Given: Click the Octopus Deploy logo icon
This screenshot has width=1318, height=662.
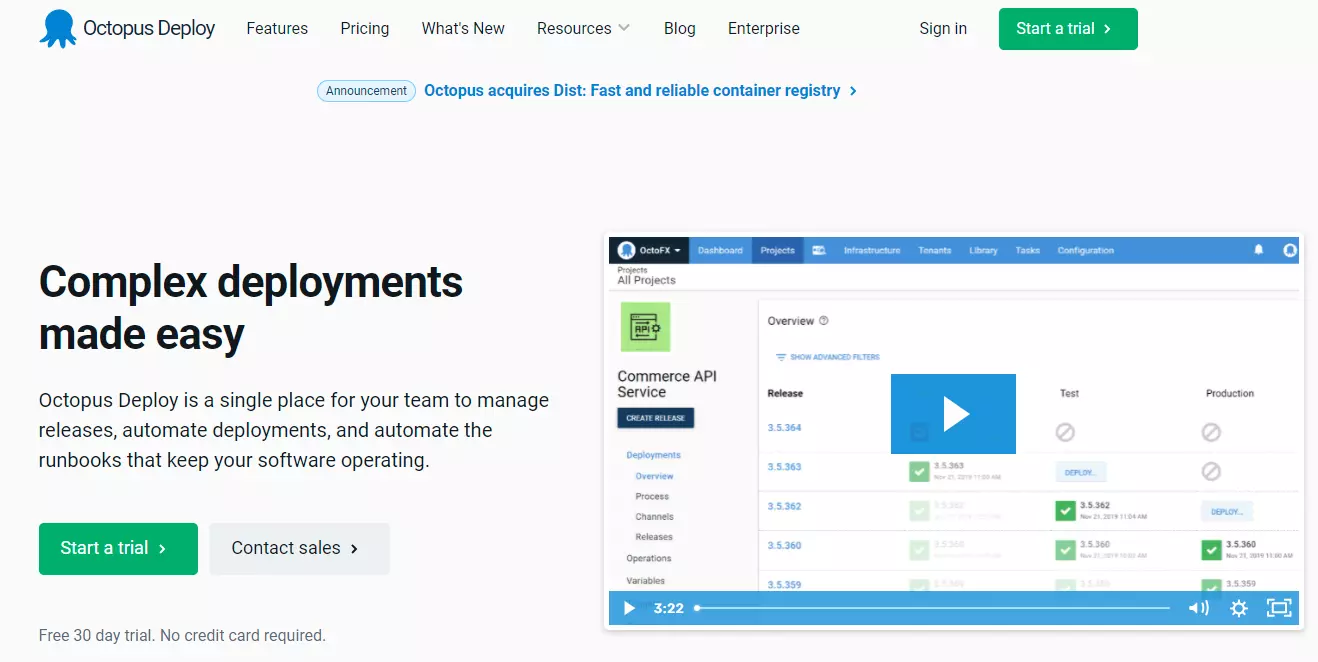Looking at the screenshot, I should pyautogui.click(x=57, y=29).
